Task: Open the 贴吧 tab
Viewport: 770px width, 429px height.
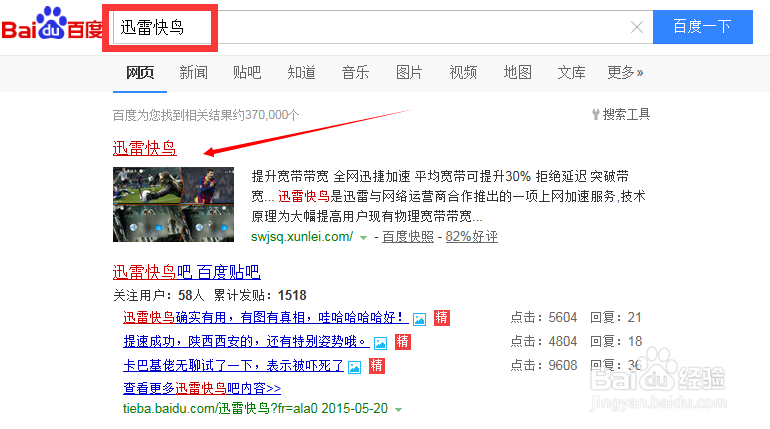Action: [247, 73]
